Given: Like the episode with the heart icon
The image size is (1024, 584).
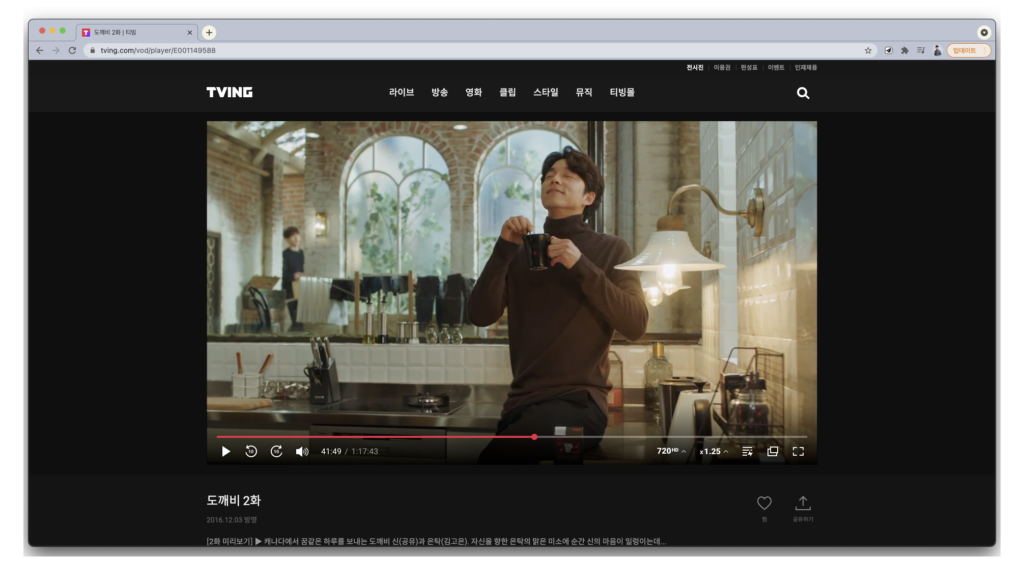Looking at the screenshot, I should point(764,503).
